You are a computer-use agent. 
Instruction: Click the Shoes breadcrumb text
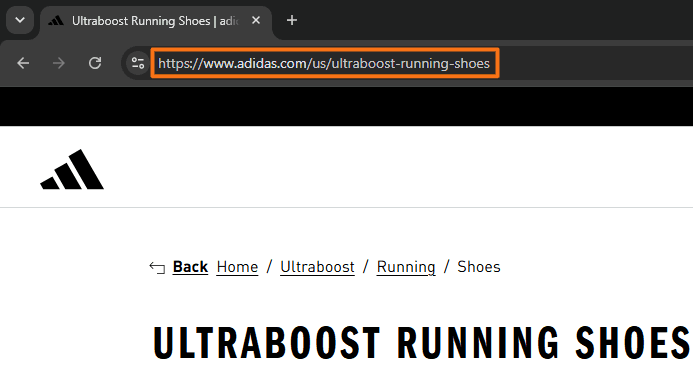point(479,267)
